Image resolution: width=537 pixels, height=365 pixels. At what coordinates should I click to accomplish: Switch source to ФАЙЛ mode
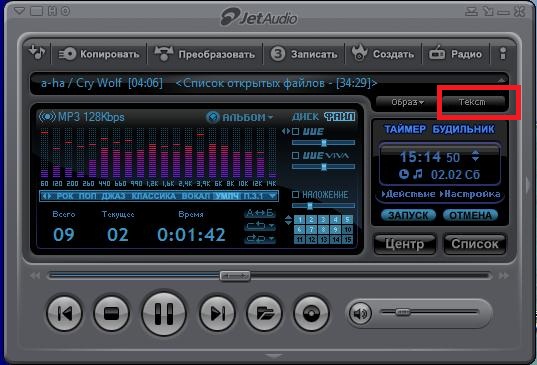tap(340, 117)
